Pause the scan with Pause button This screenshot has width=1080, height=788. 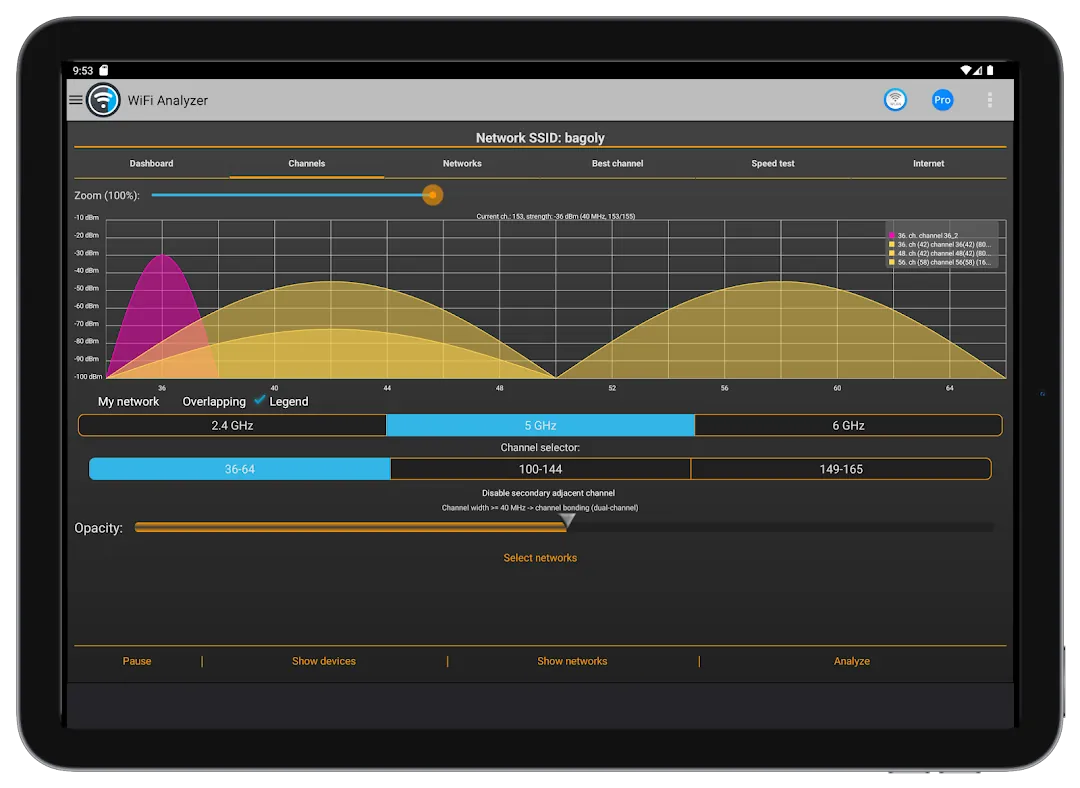click(x=137, y=661)
